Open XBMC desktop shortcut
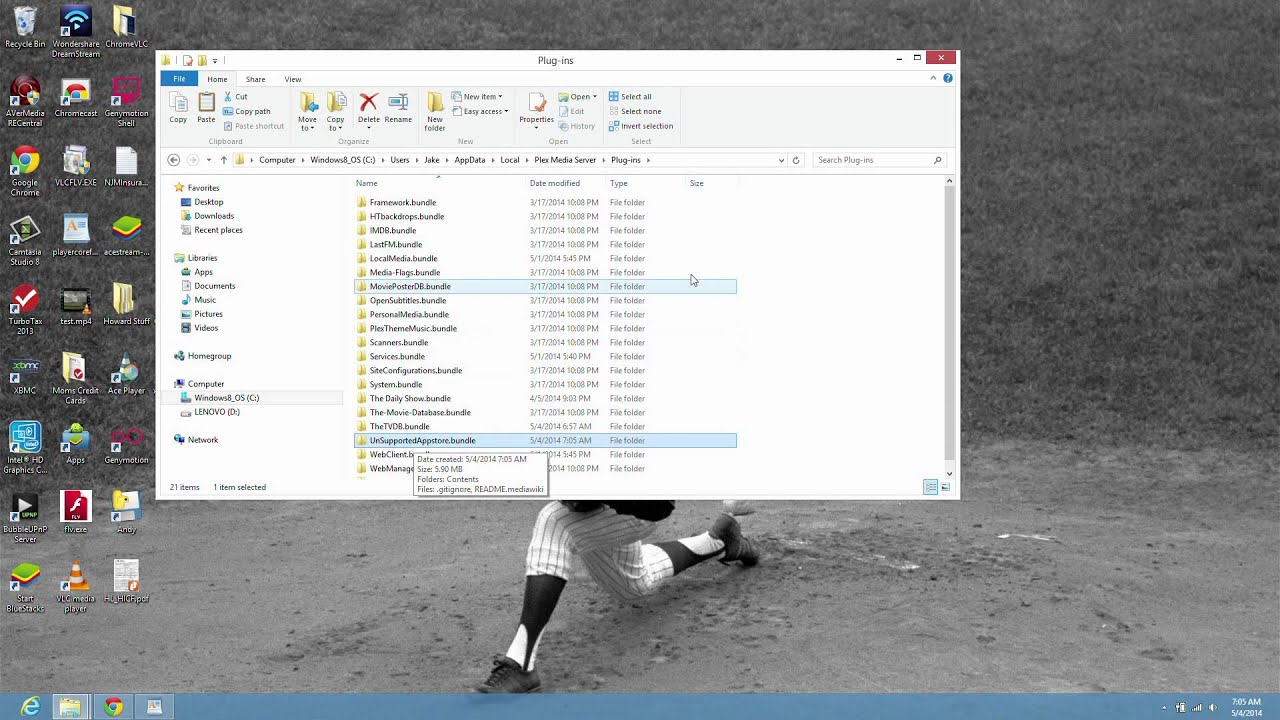 click(x=25, y=375)
